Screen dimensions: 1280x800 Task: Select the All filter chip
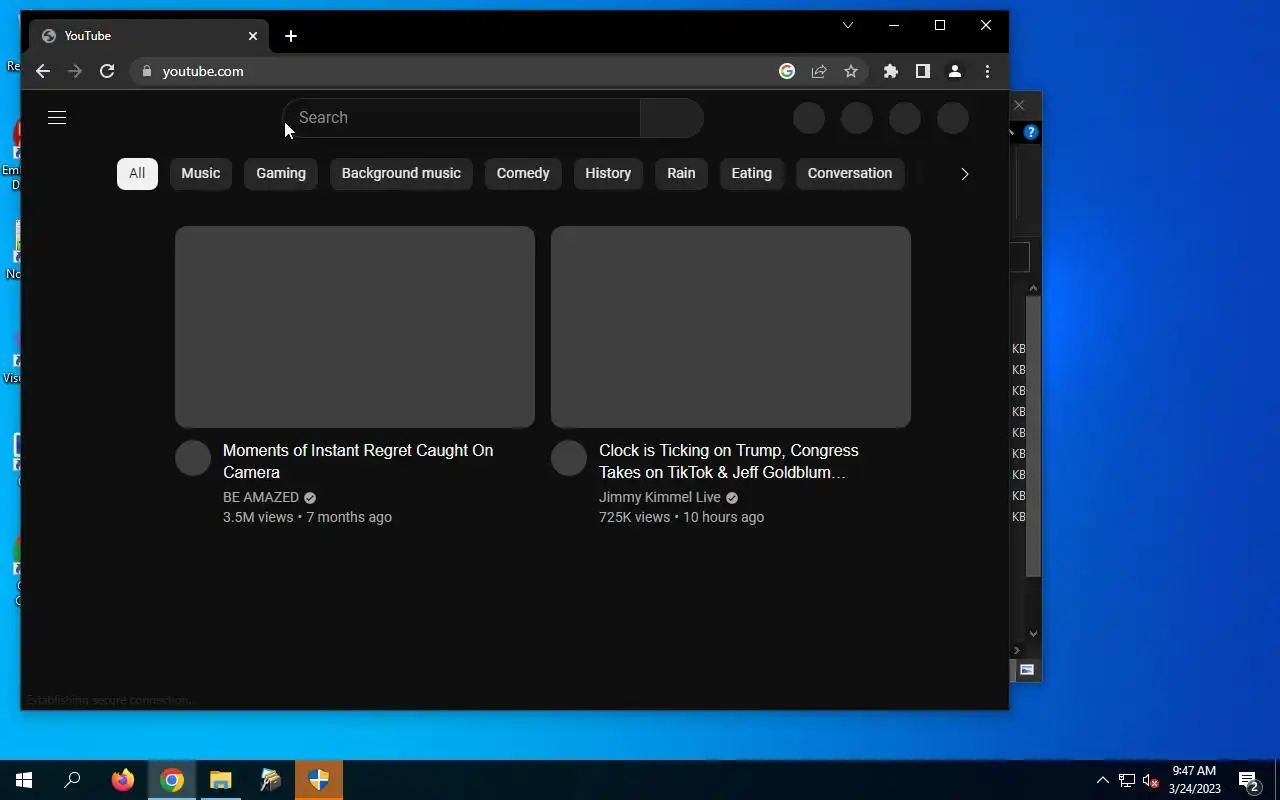pos(137,173)
